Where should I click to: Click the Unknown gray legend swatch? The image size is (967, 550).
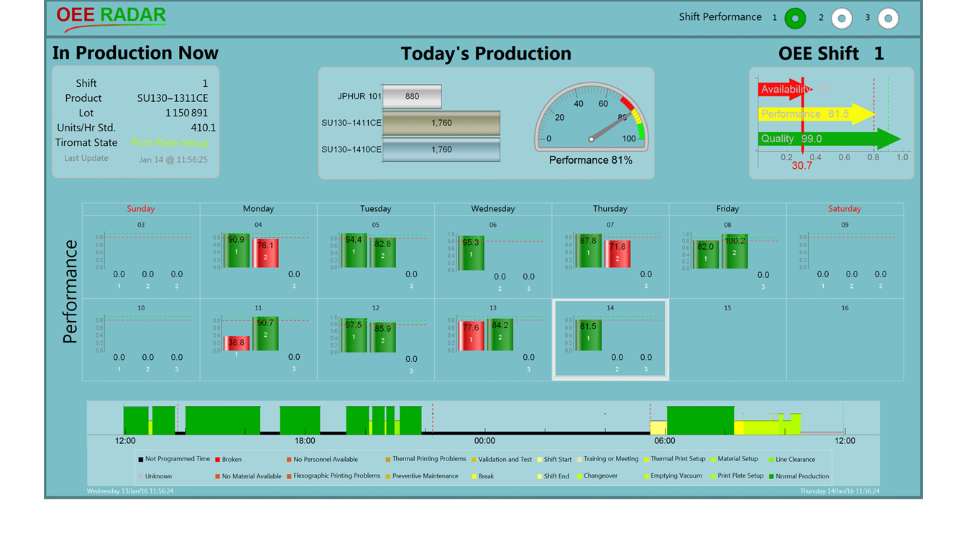[x=141, y=476]
